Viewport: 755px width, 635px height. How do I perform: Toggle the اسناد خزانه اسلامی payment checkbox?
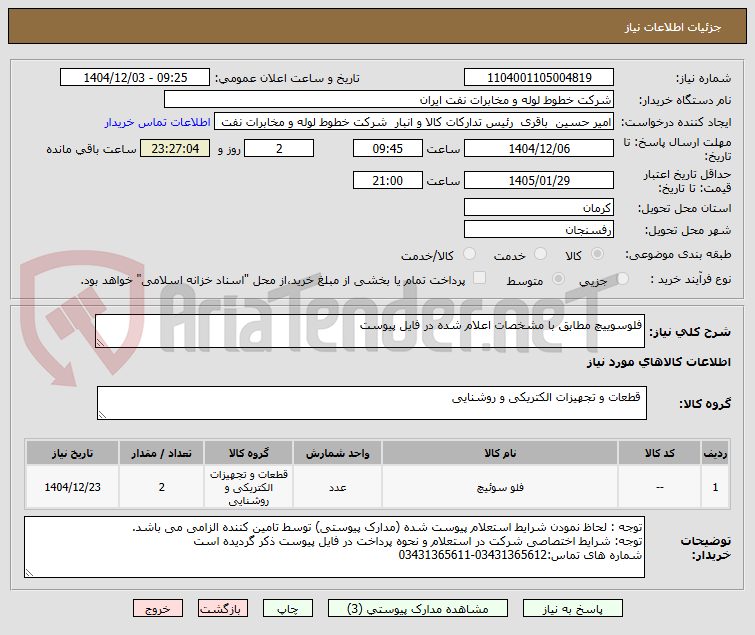click(x=479, y=278)
